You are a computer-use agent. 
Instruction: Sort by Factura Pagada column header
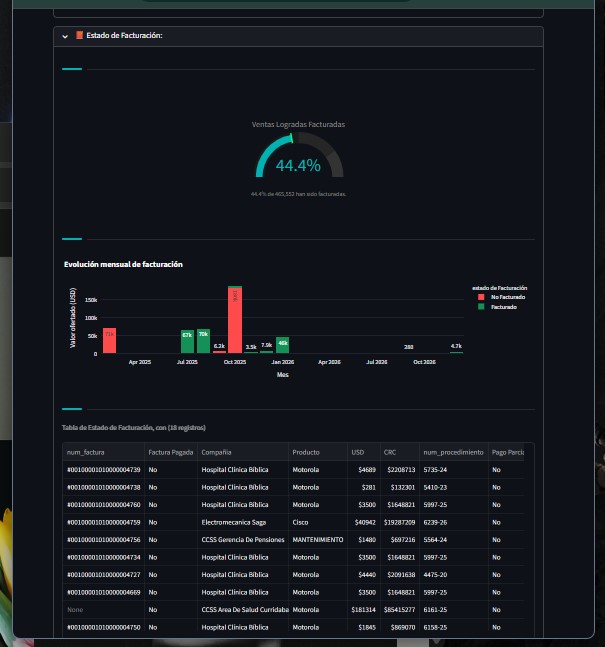coord(171,452)
